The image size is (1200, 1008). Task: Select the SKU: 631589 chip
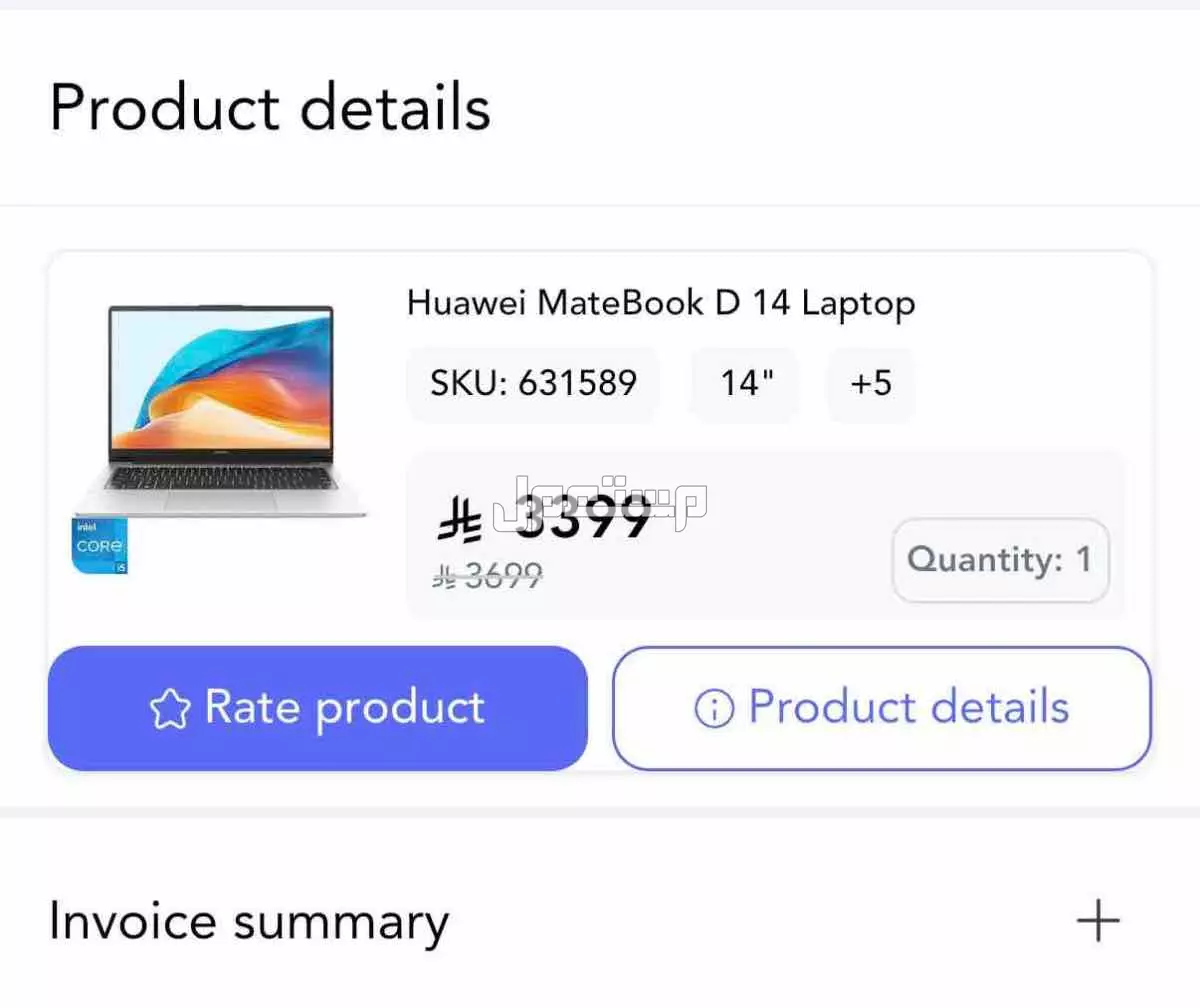pos(533,384)
